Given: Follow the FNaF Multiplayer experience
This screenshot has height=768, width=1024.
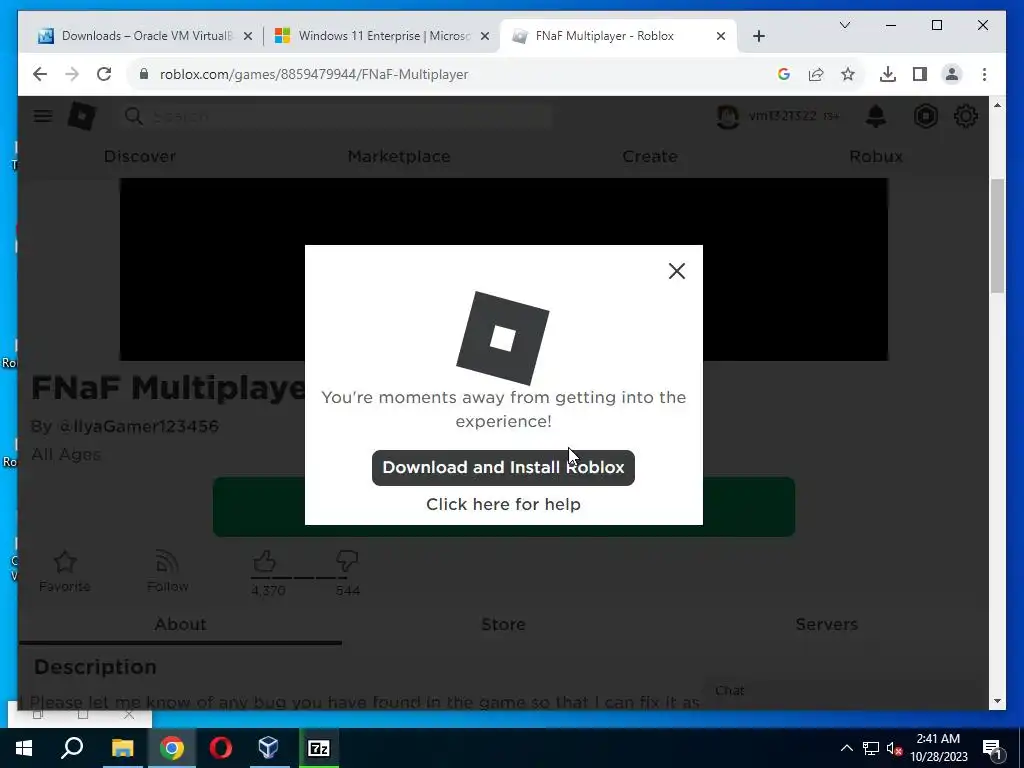Looking at the screenshot, I should click(x=168, y=571).
